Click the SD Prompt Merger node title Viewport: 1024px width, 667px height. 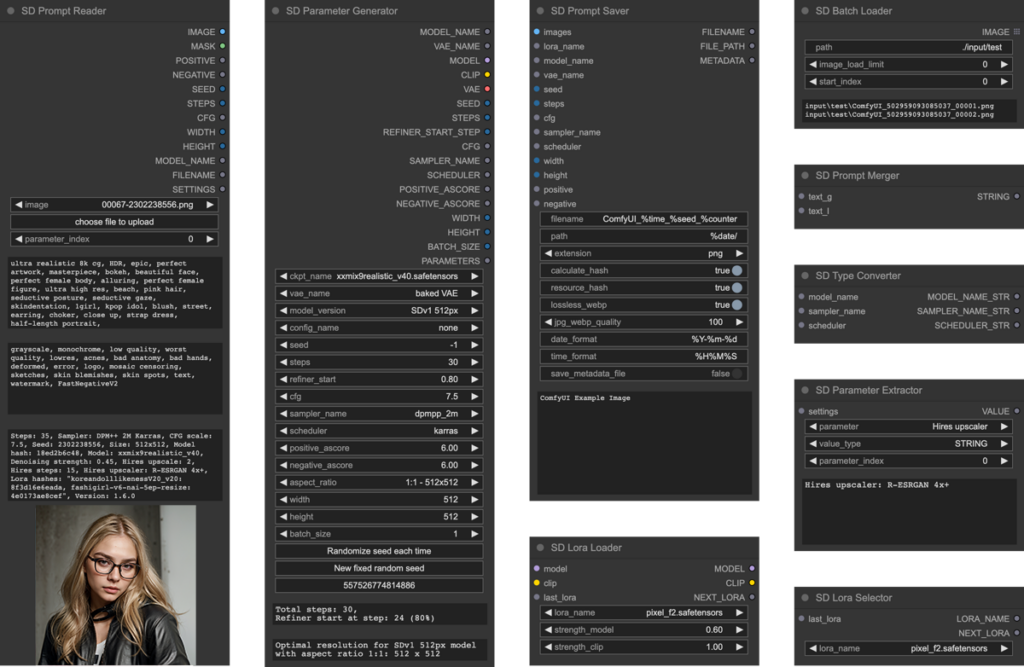coord(857,175)
